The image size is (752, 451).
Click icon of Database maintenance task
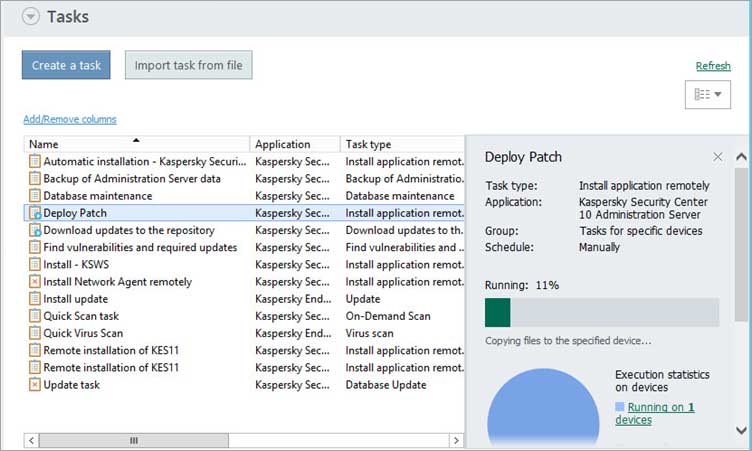pyautogui.click(x=35, y=196)
